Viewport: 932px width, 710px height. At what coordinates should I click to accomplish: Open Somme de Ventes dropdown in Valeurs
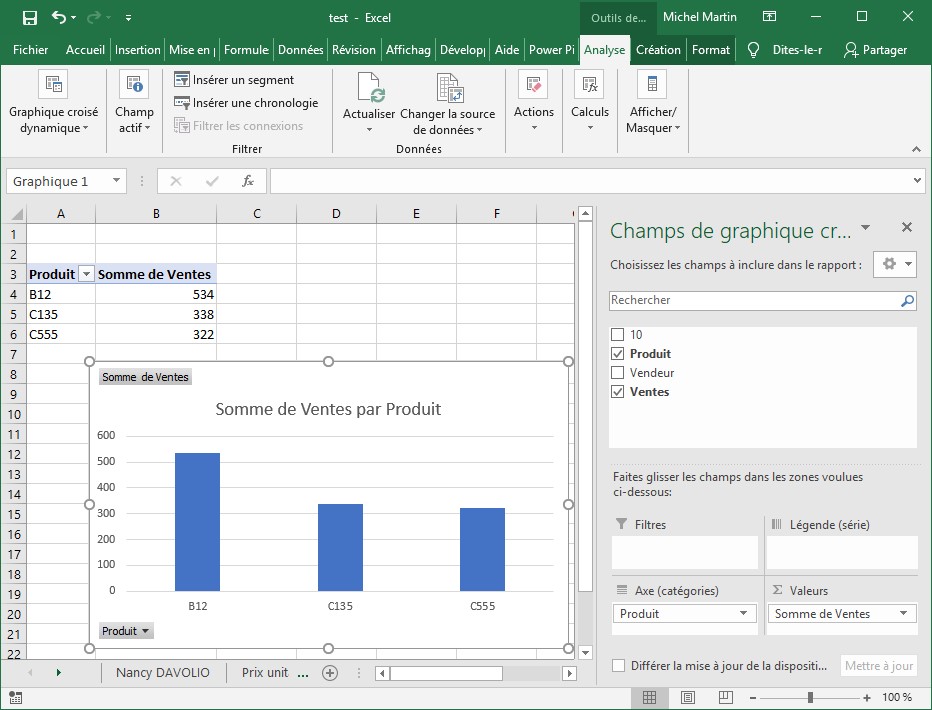903,614
